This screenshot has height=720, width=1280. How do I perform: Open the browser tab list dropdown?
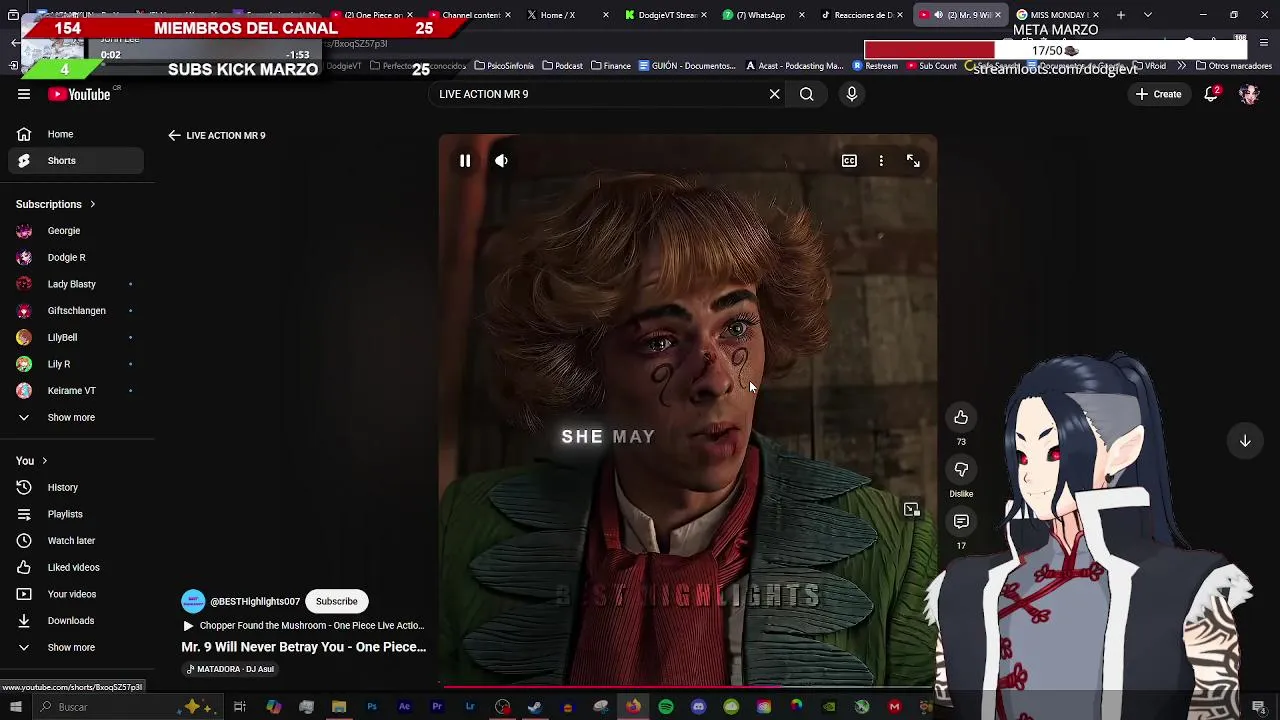click(1148, 15)
